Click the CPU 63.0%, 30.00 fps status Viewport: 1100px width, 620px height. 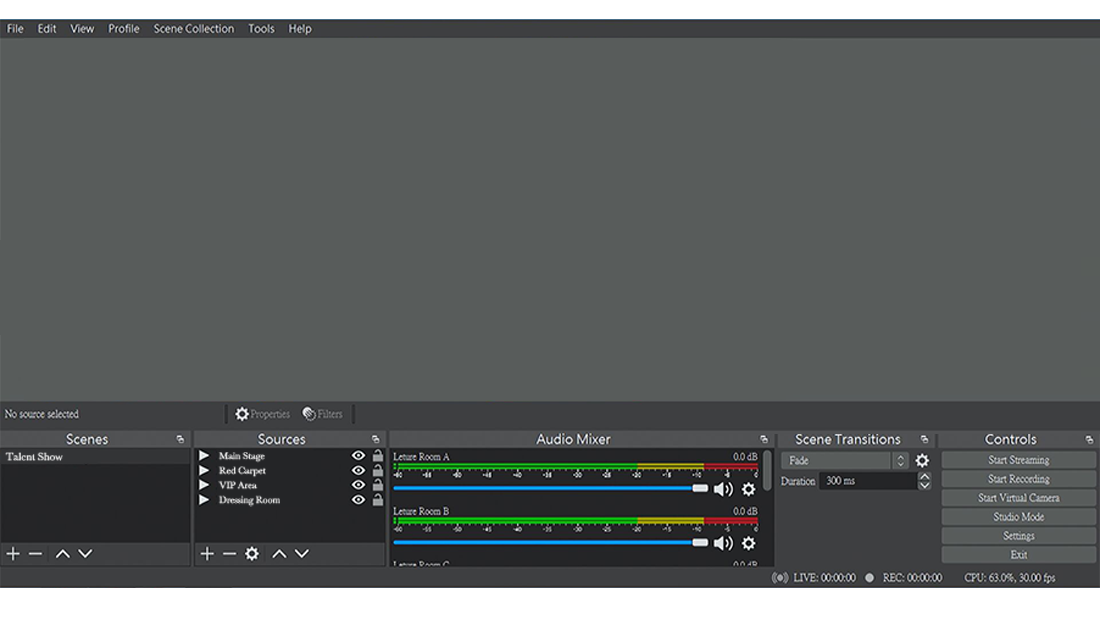point(1010,578)
